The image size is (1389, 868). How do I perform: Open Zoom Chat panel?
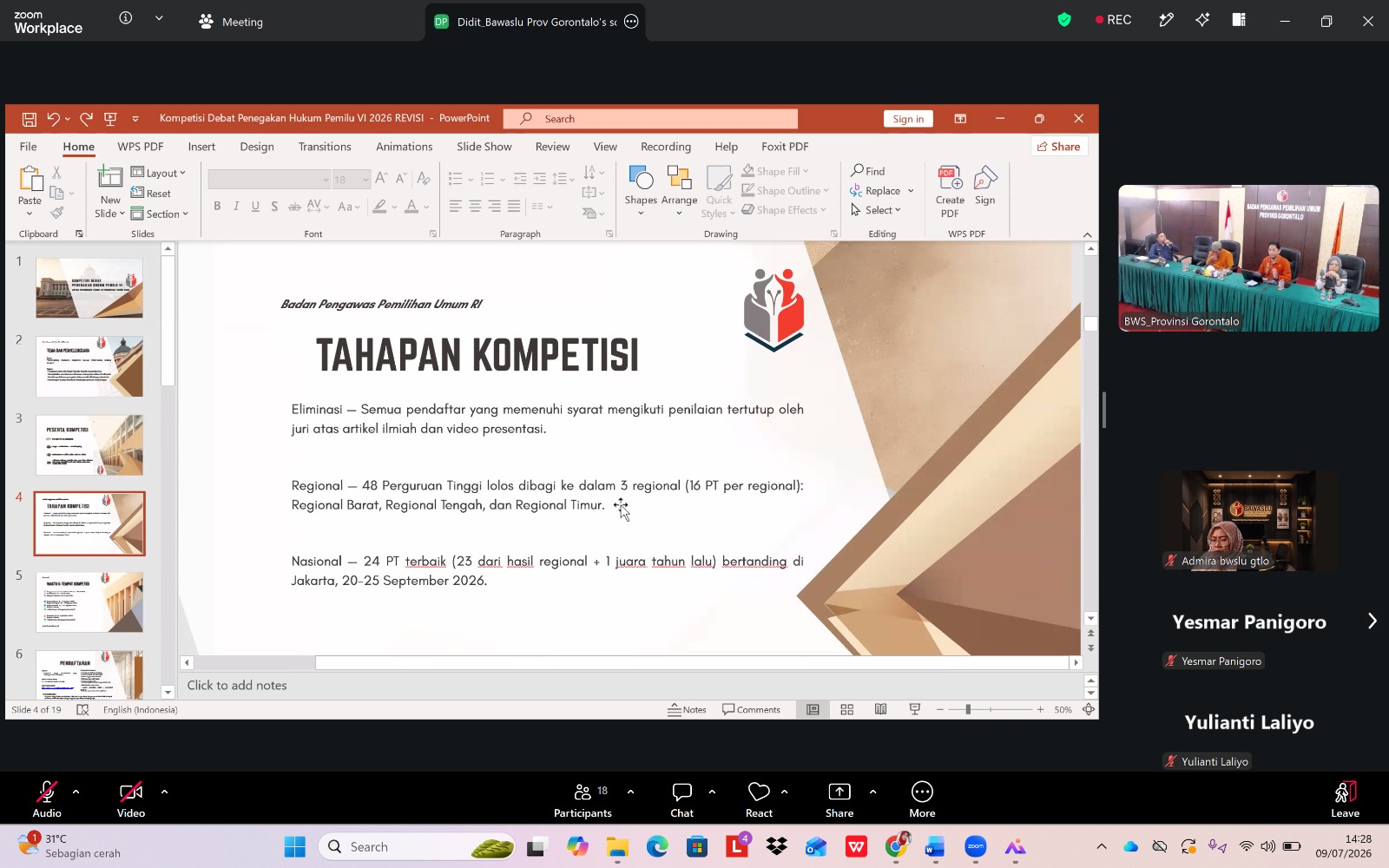coord(682,799)
